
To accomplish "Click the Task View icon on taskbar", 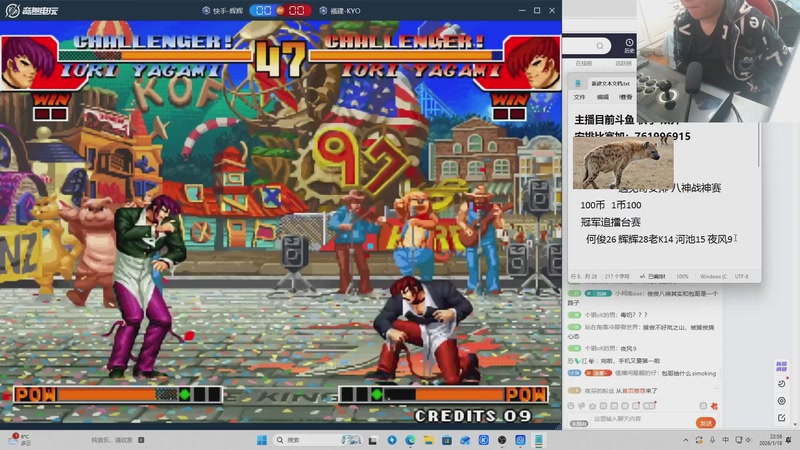I will click(373, 440).
